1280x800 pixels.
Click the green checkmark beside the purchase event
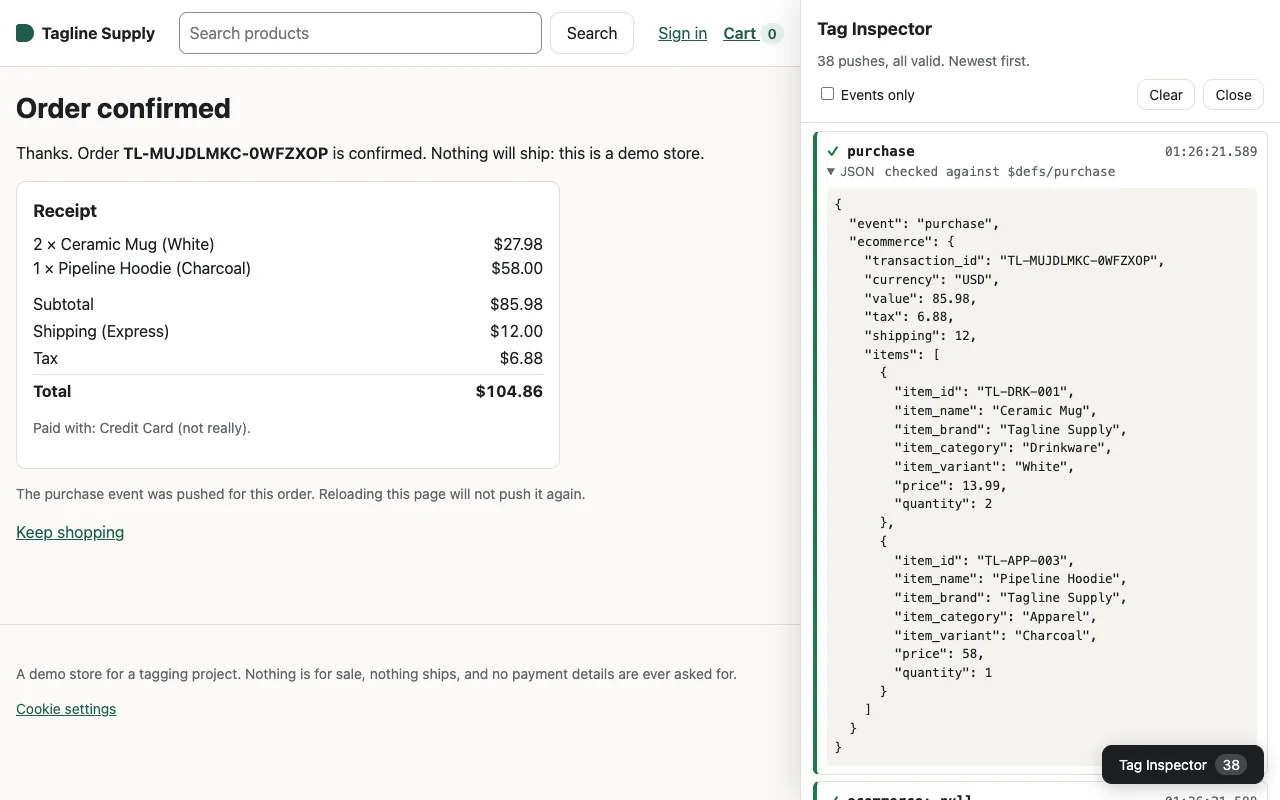[x=833, y=151]
